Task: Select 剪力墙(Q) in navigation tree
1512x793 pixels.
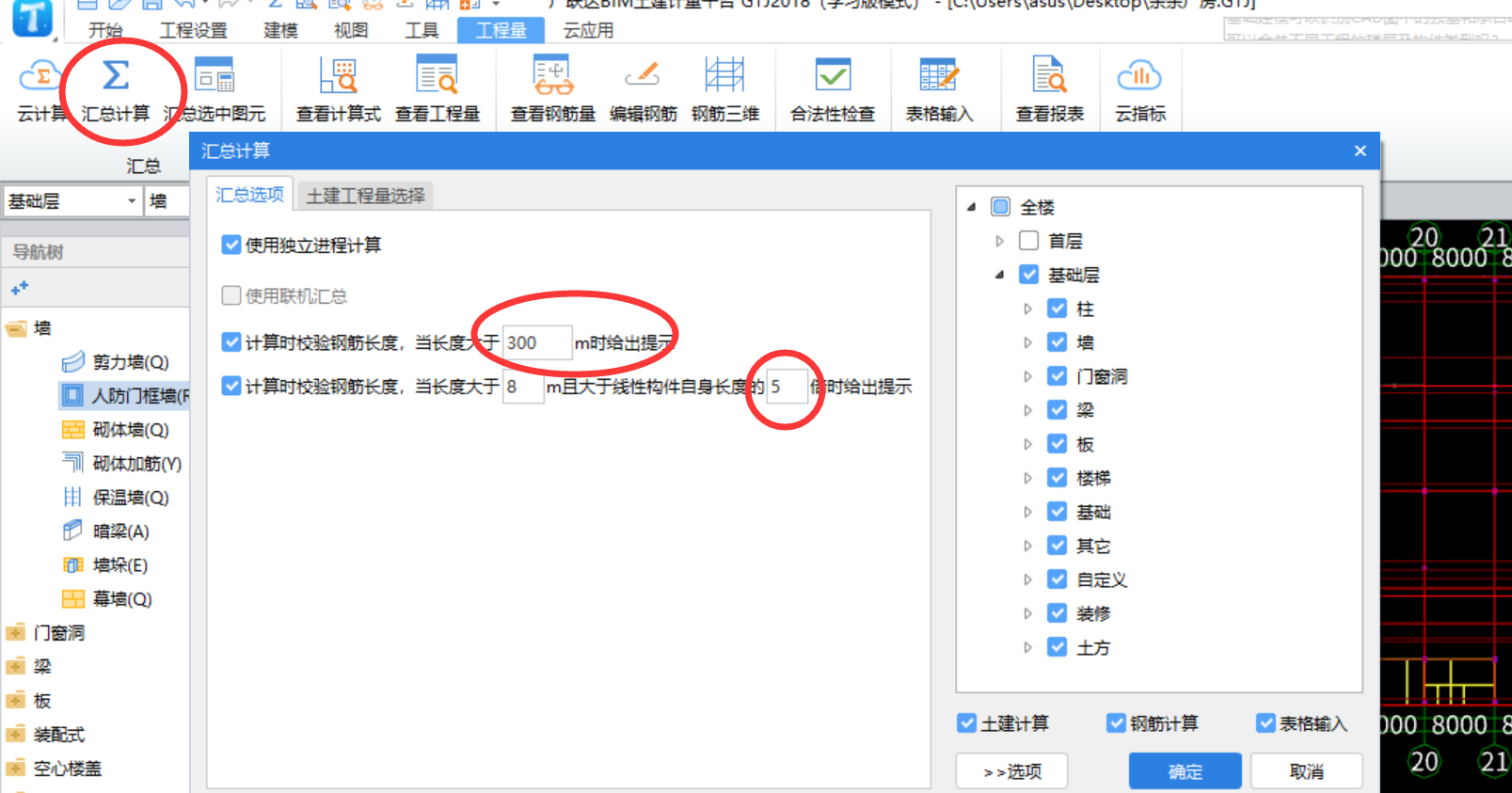Action: click(116, 362)
